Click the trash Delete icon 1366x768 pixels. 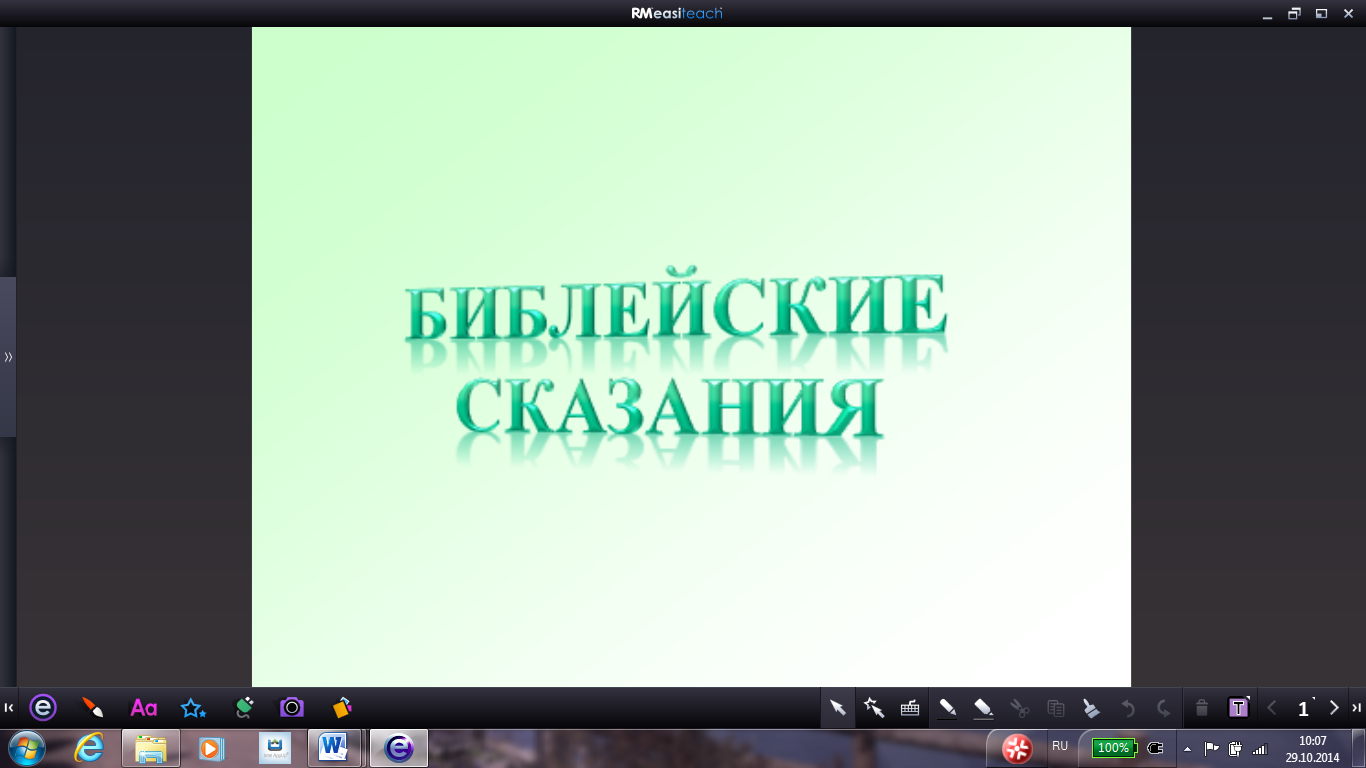coord(1202,708)
